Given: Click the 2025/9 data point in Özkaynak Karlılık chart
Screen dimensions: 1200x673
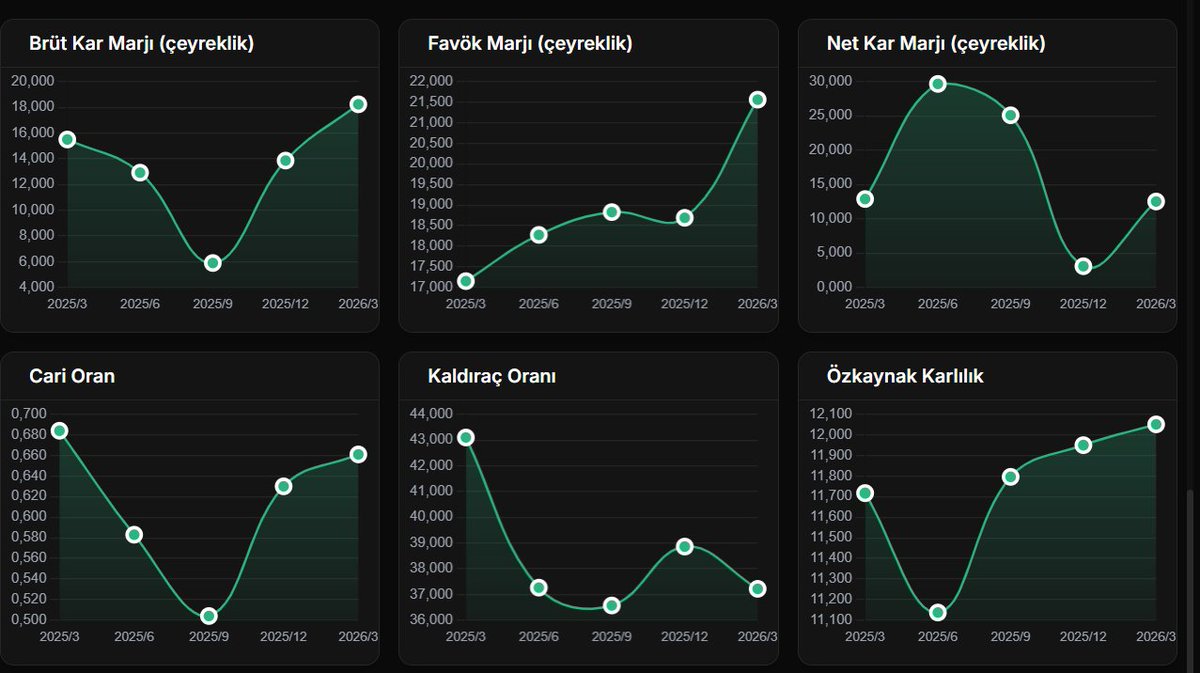Looking at the screenshot, I should [1010, 477].
